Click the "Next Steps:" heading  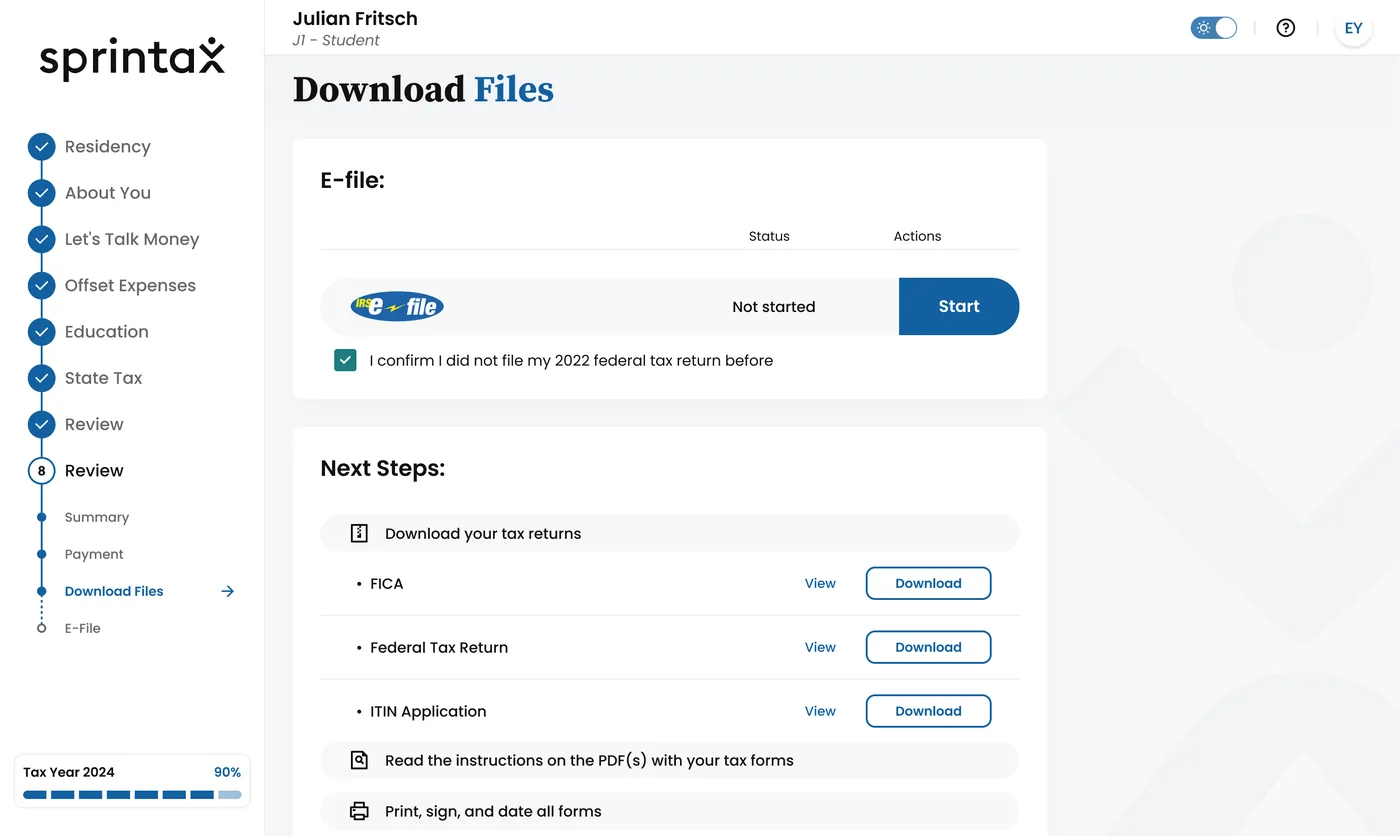coord(383,468)
